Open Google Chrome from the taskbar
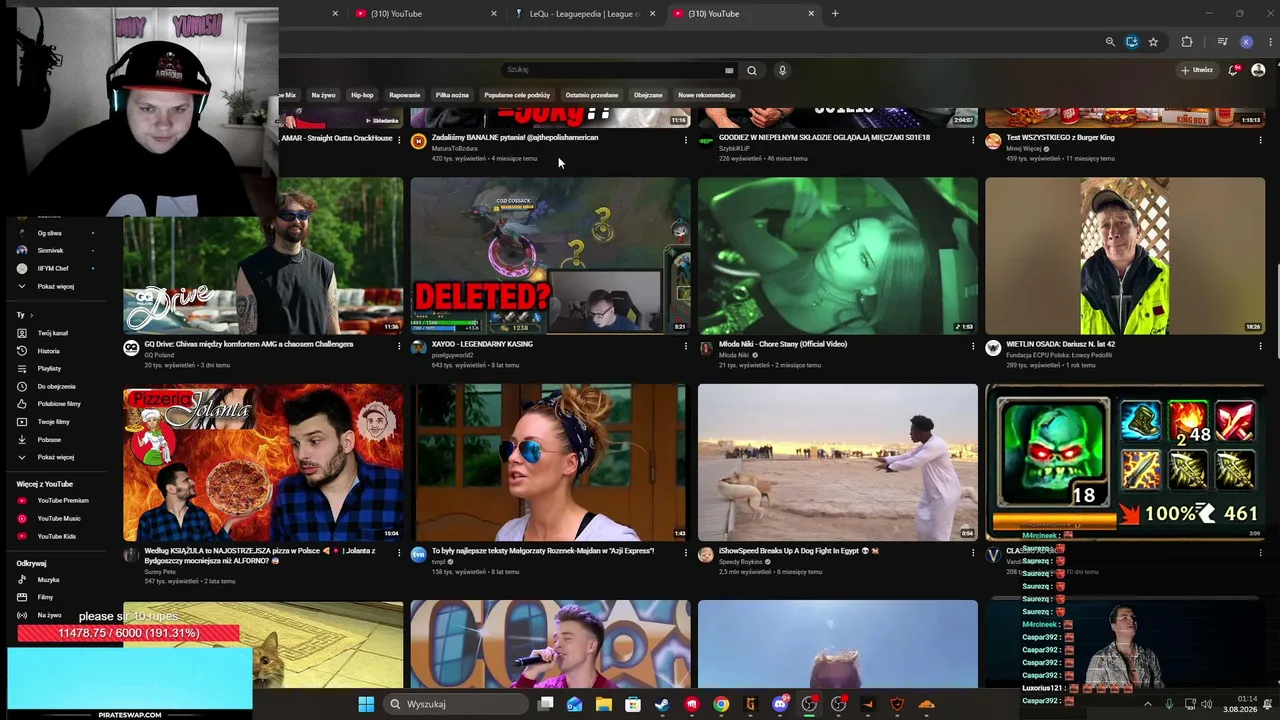Viewport: 1280px width, 720px height. 721,704
